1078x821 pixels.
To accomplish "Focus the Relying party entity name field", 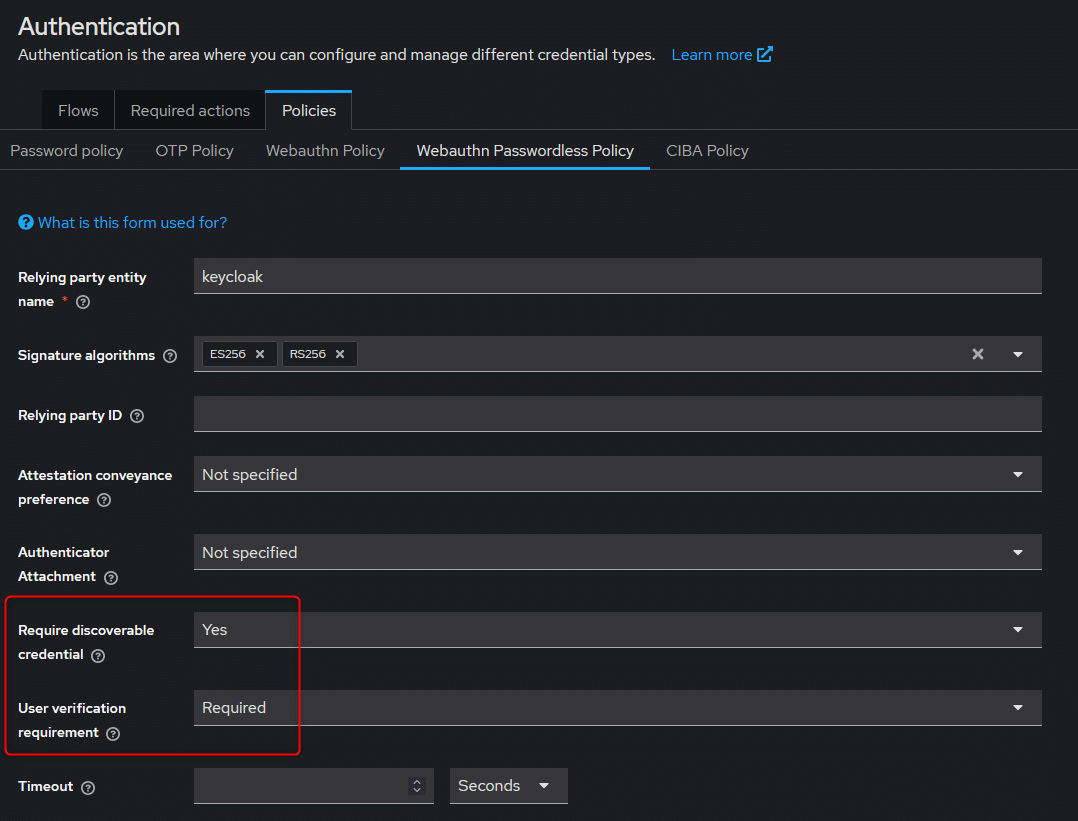I will tap(617, 276).
